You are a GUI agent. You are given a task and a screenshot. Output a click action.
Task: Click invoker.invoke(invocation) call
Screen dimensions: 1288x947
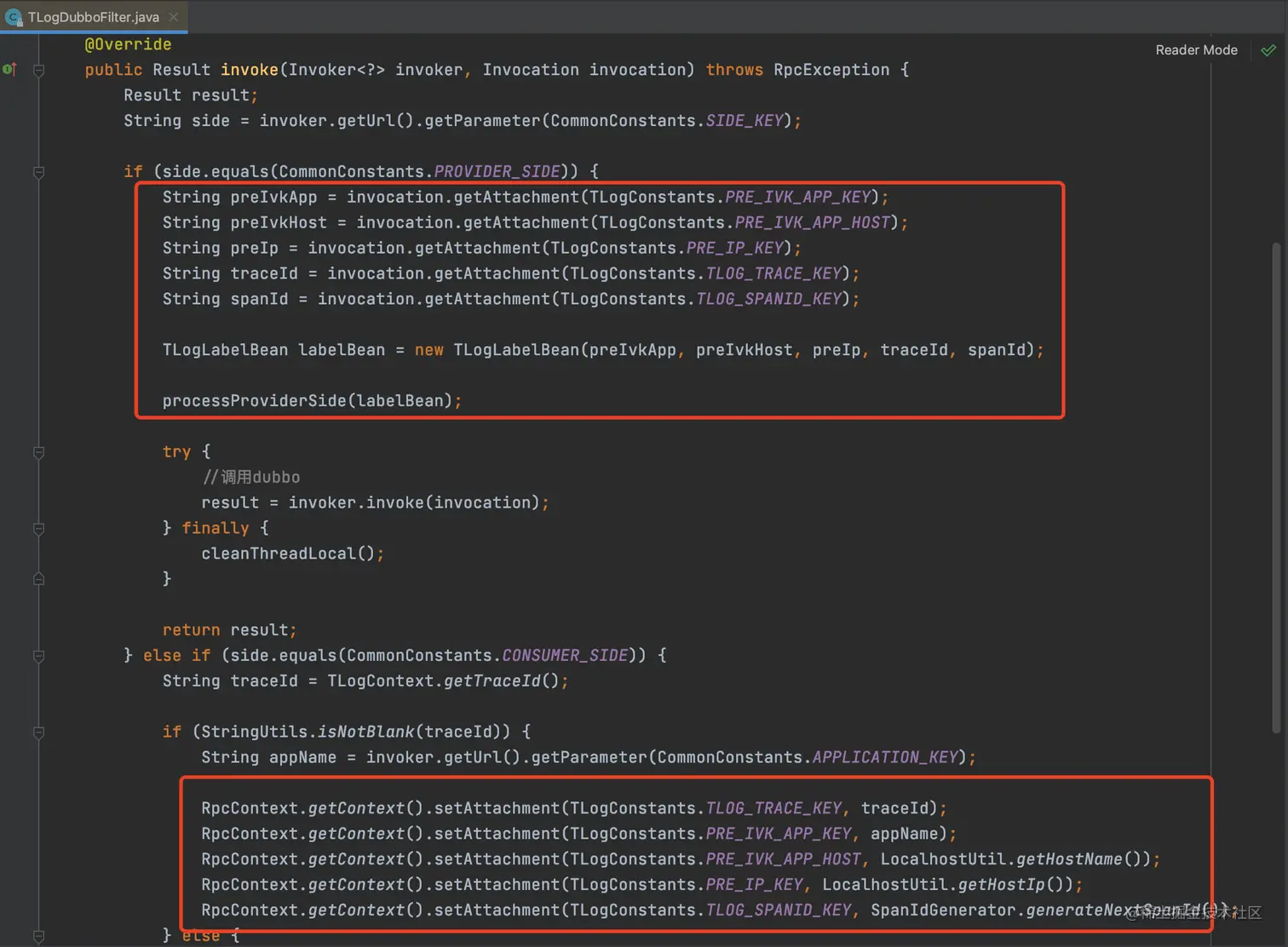pos(413,502)
